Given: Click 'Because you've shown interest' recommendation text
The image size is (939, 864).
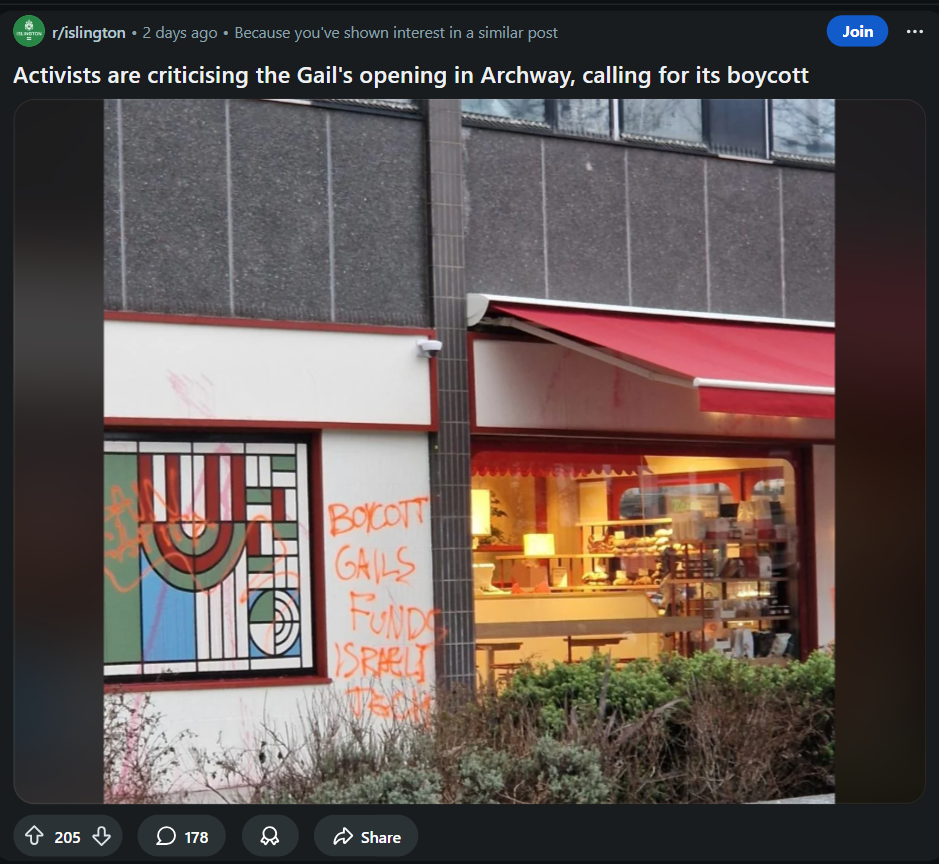Looking at the screenshot, I should (396, 32).
